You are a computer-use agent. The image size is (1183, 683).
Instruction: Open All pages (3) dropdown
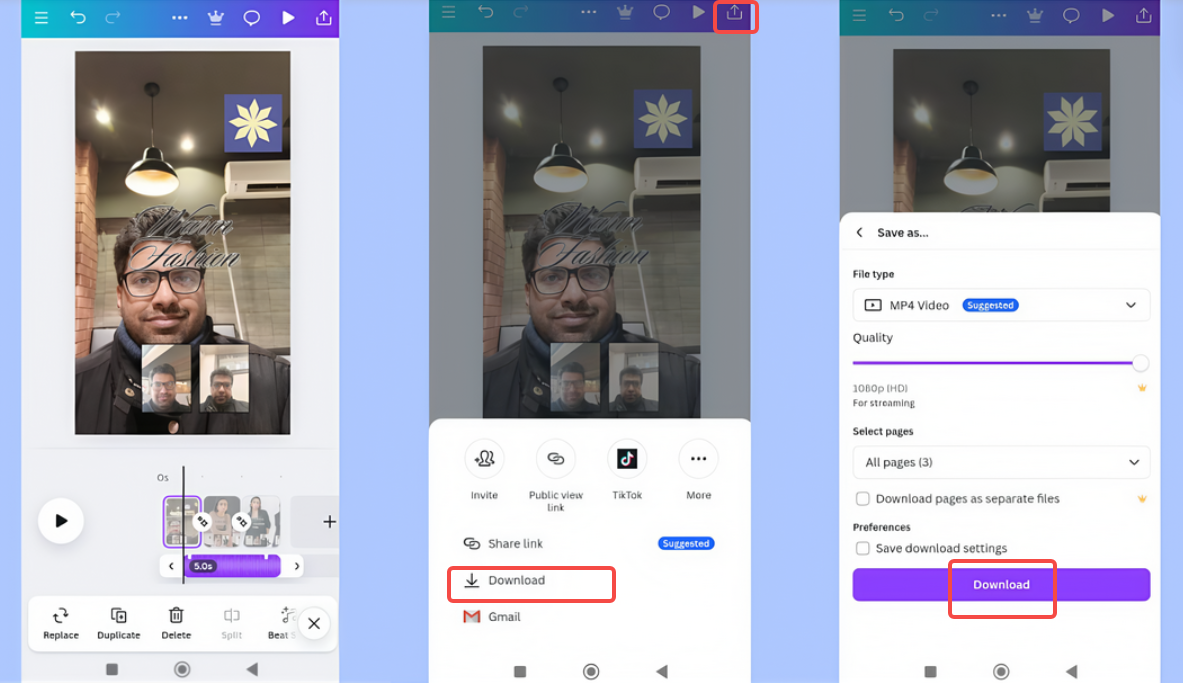coord(1001,462)
